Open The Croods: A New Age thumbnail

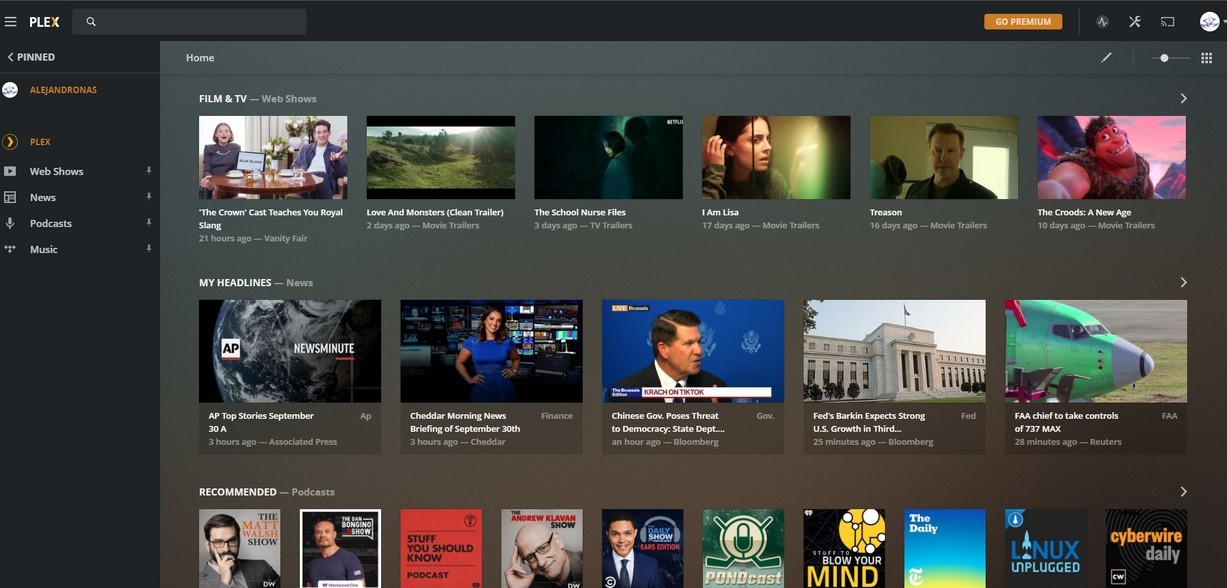pos(1111,157)
